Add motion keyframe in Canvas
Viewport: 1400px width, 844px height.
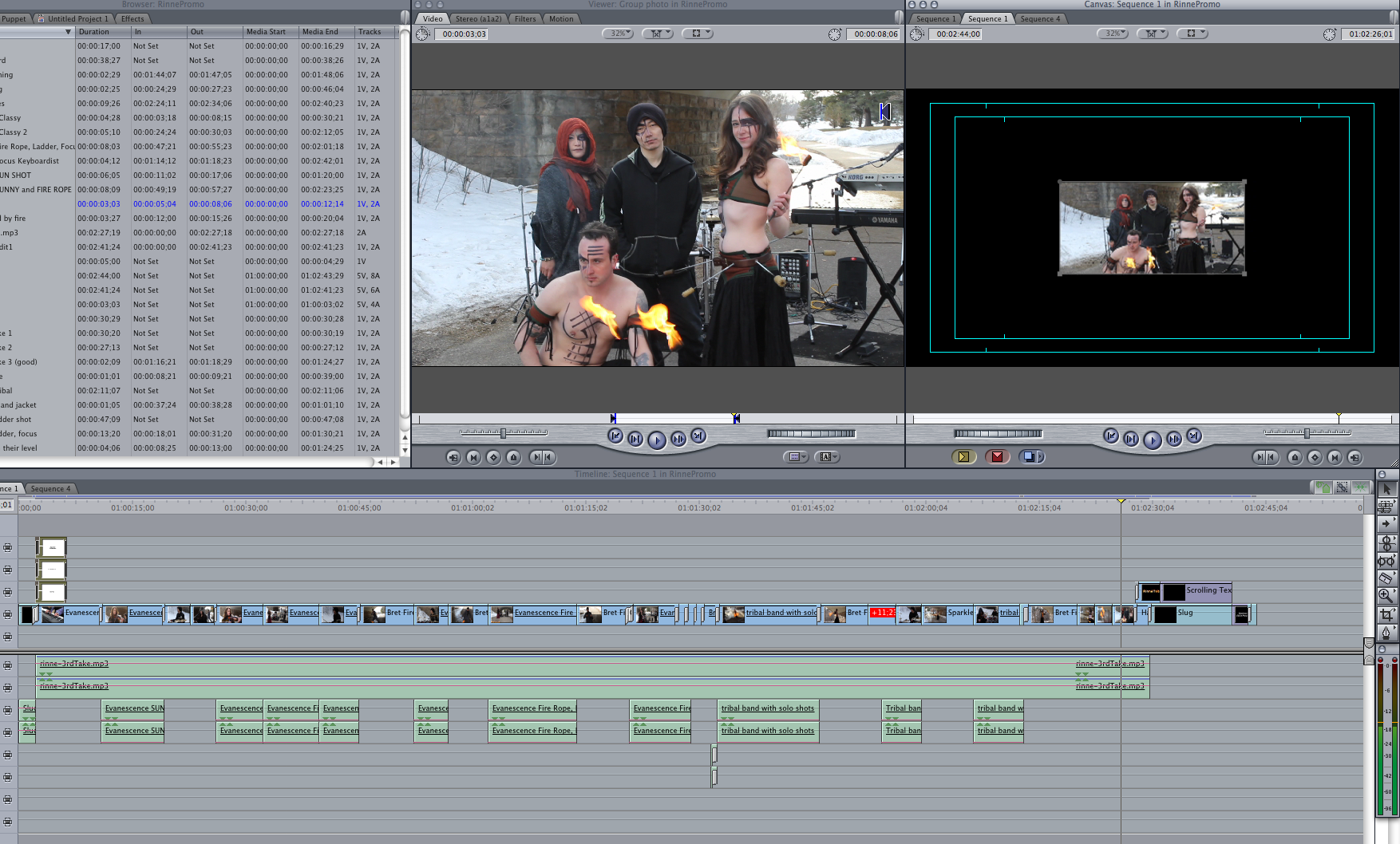(x=1315, y=457)
